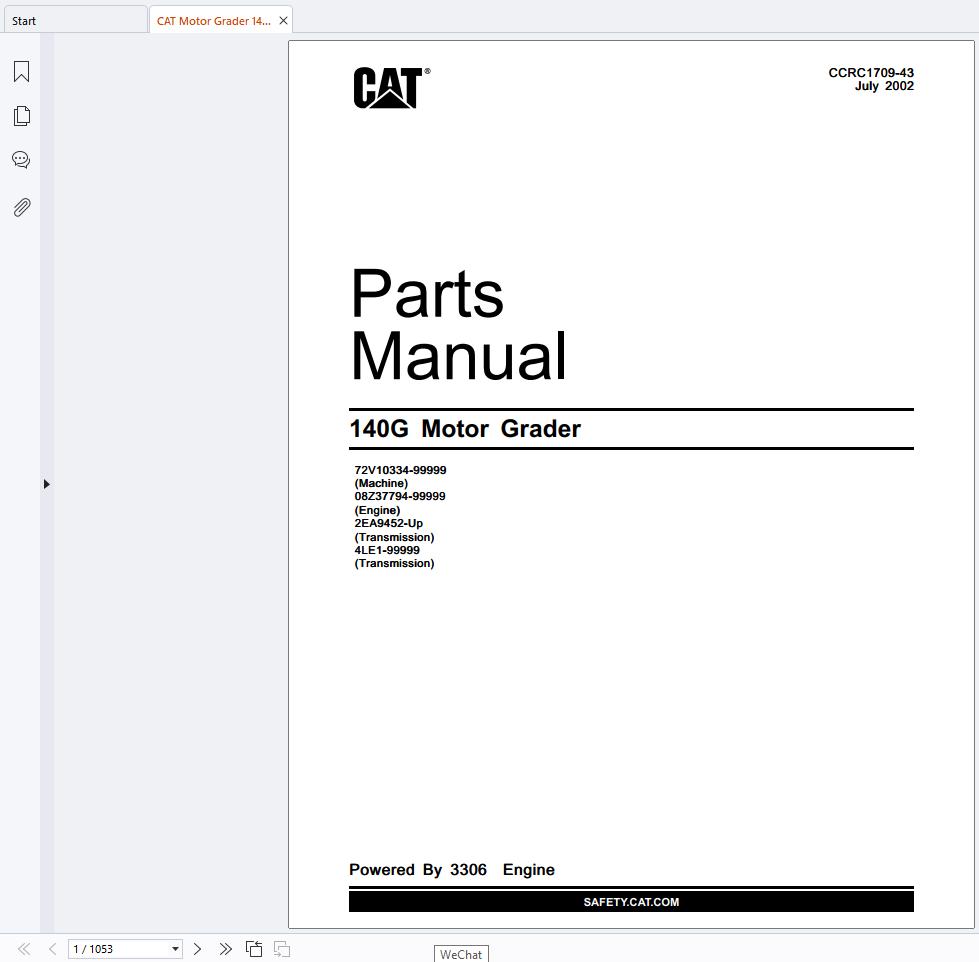
Task: Click the CAT logo on page
Action: 391,87
